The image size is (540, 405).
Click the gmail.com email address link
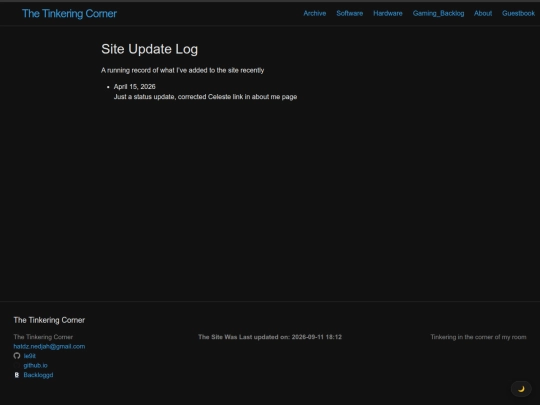click(49, 346)
